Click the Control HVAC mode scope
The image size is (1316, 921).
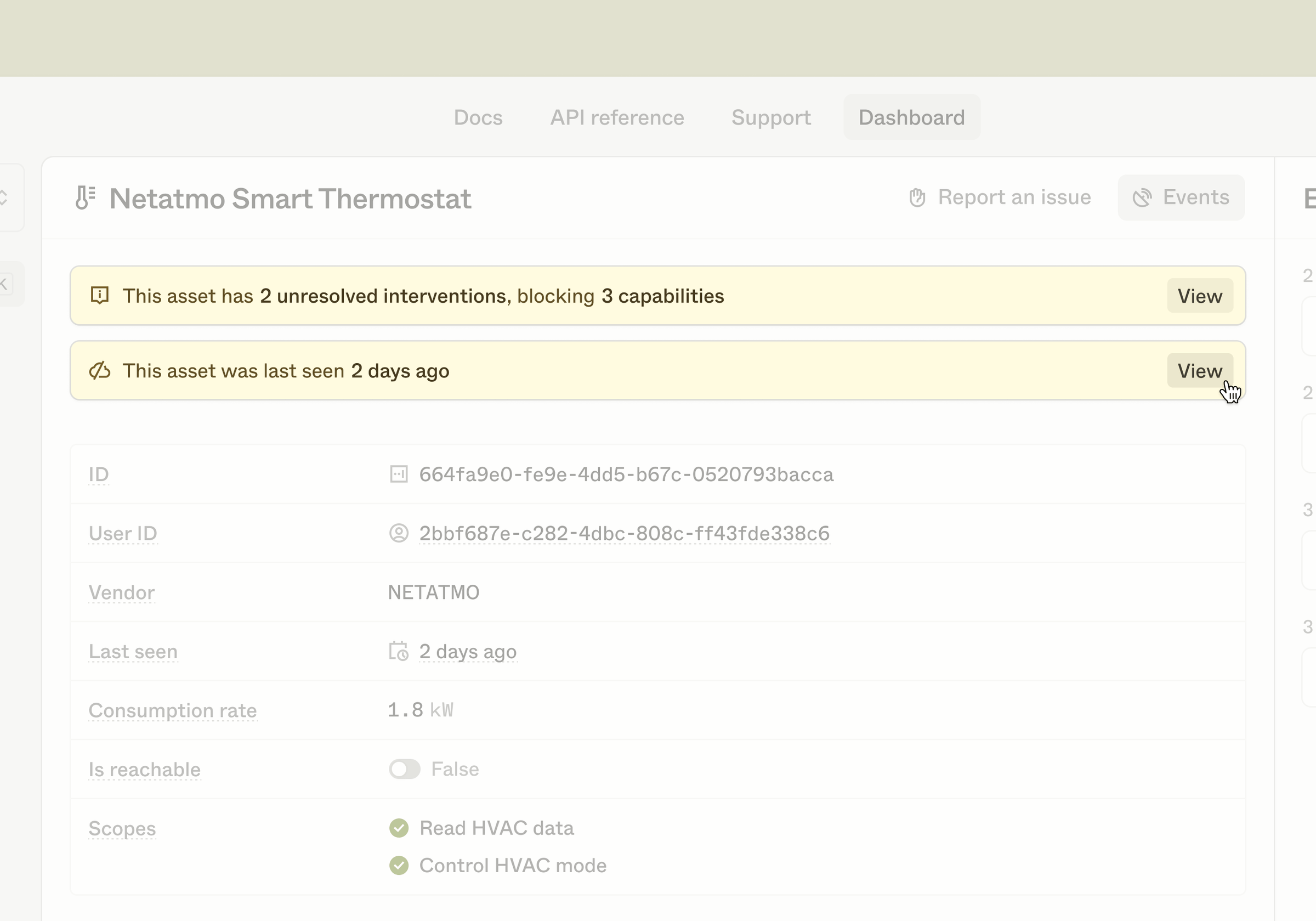coord(513,866)
